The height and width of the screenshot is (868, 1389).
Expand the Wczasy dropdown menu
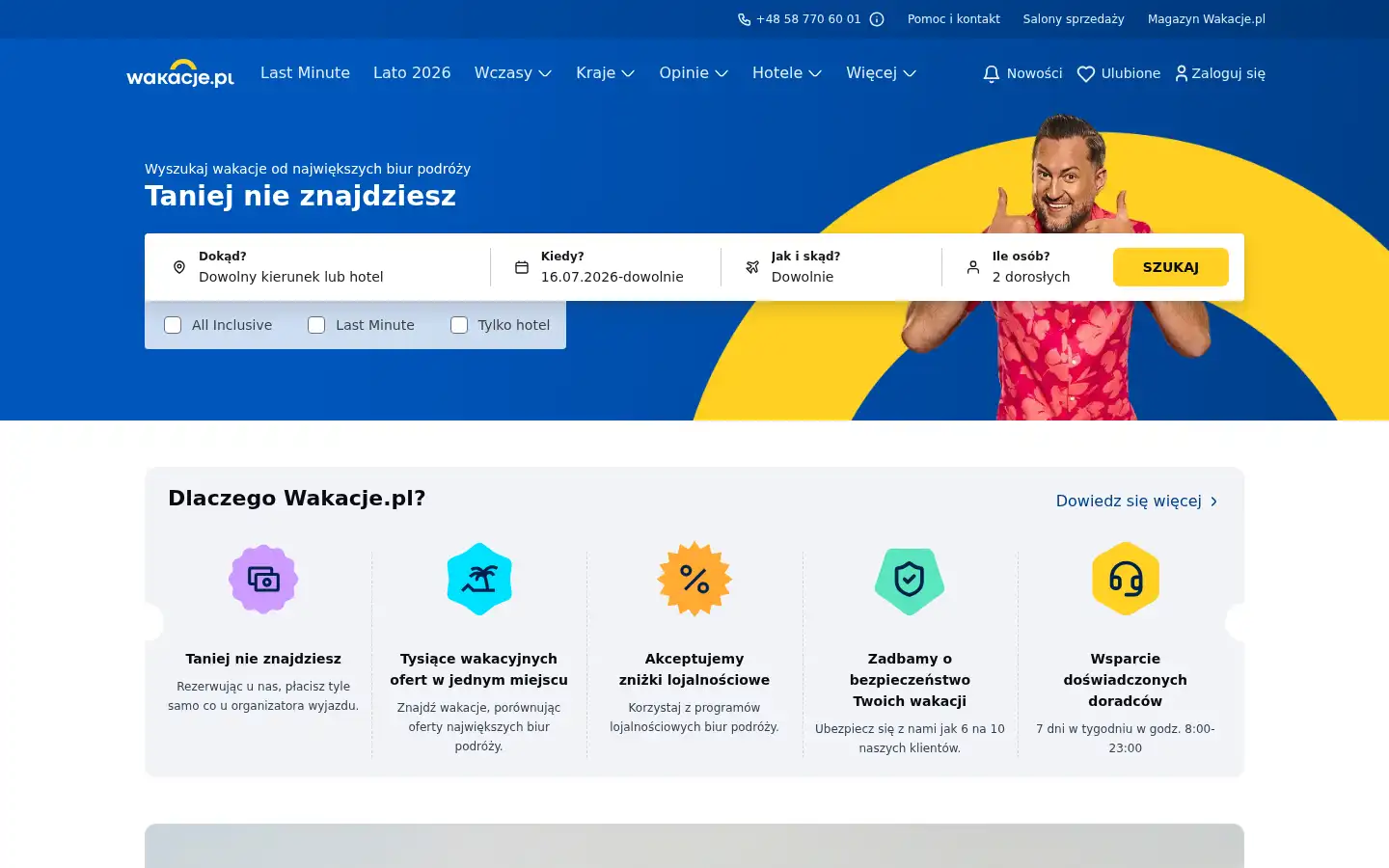(513, 73)
